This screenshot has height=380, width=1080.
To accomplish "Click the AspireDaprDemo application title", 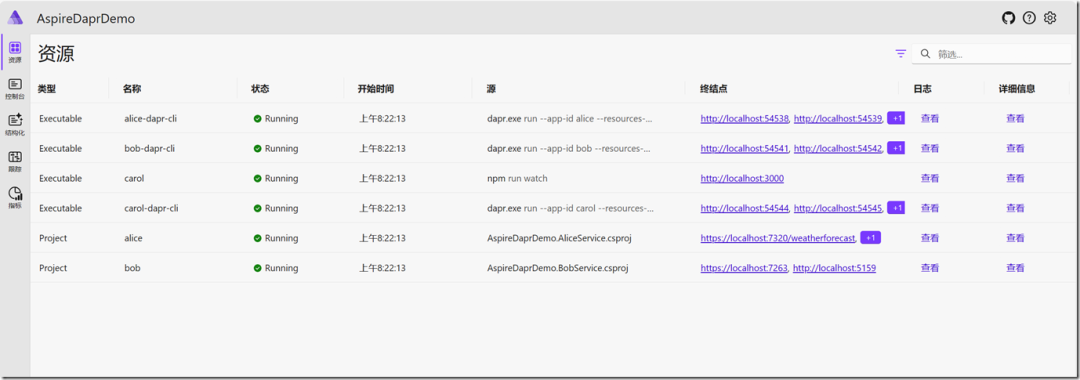I will click(x=86, y=19).
